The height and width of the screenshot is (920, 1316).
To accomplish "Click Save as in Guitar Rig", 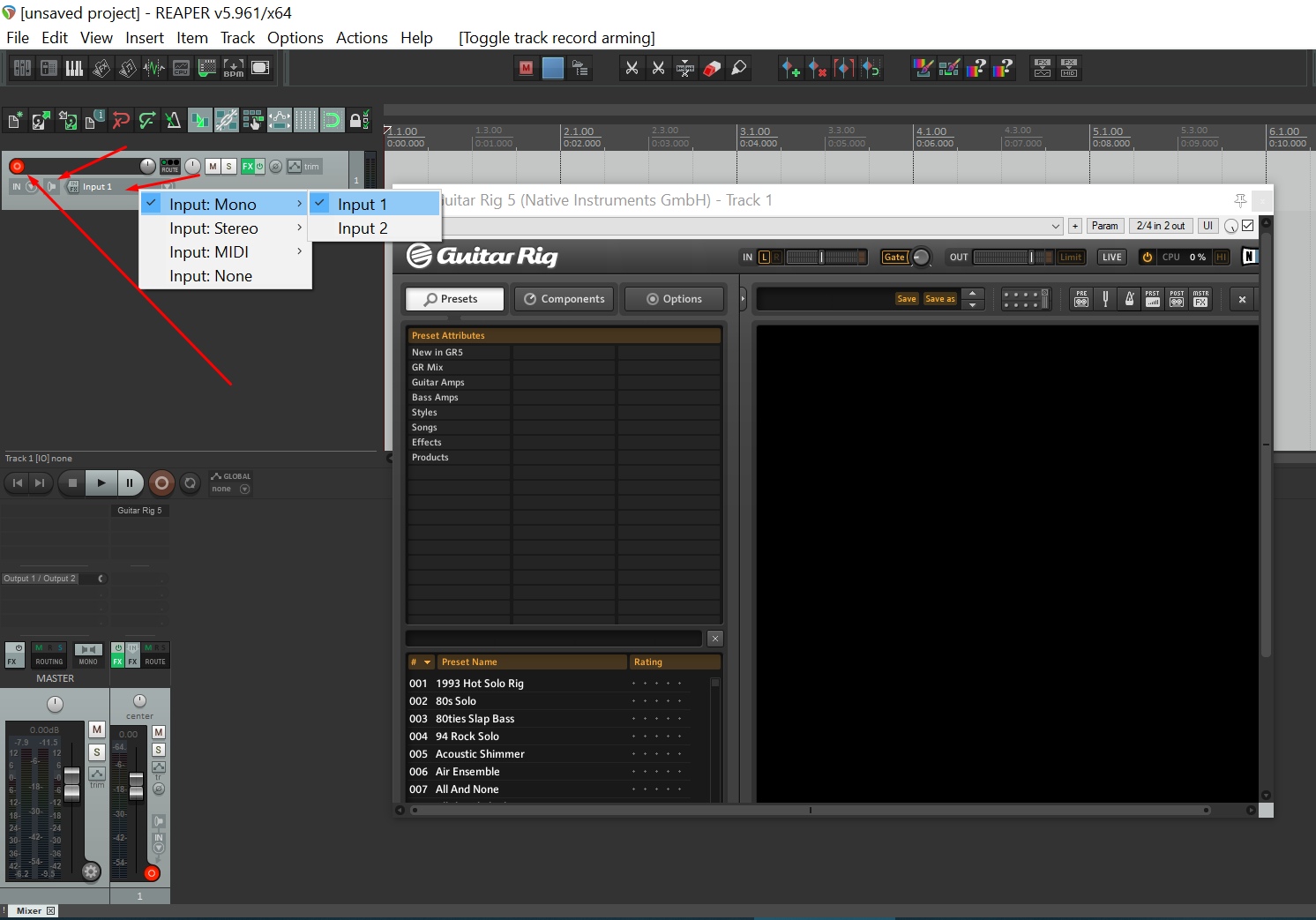I will pos(940,299).
